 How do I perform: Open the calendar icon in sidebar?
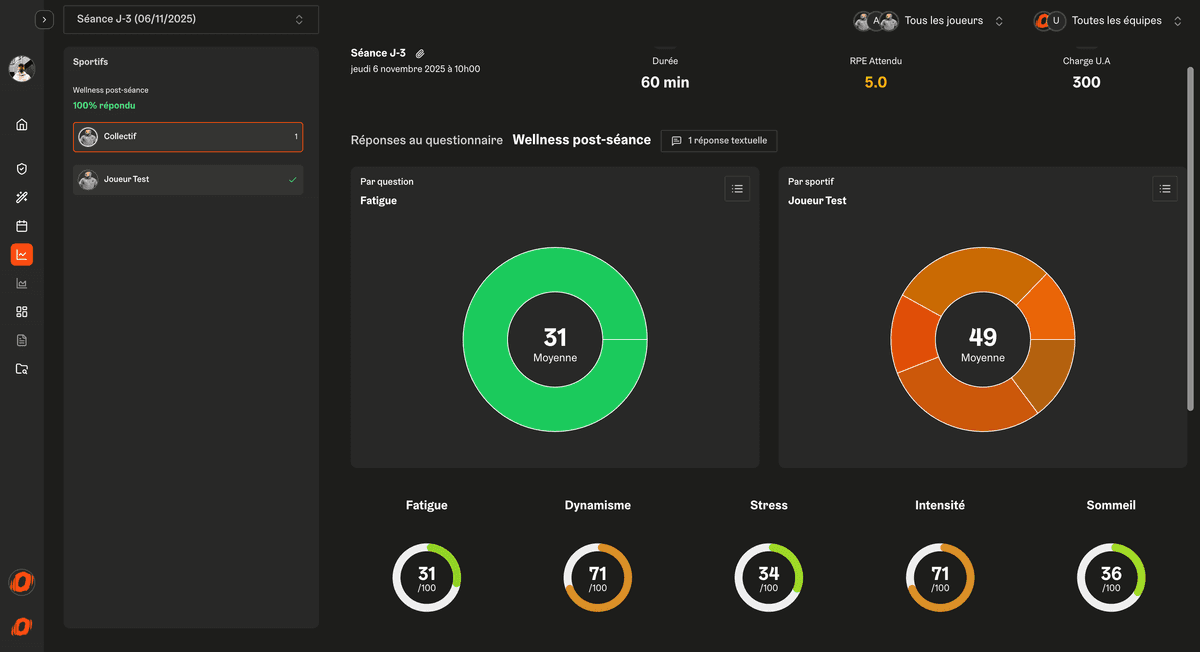click(22, 226)
